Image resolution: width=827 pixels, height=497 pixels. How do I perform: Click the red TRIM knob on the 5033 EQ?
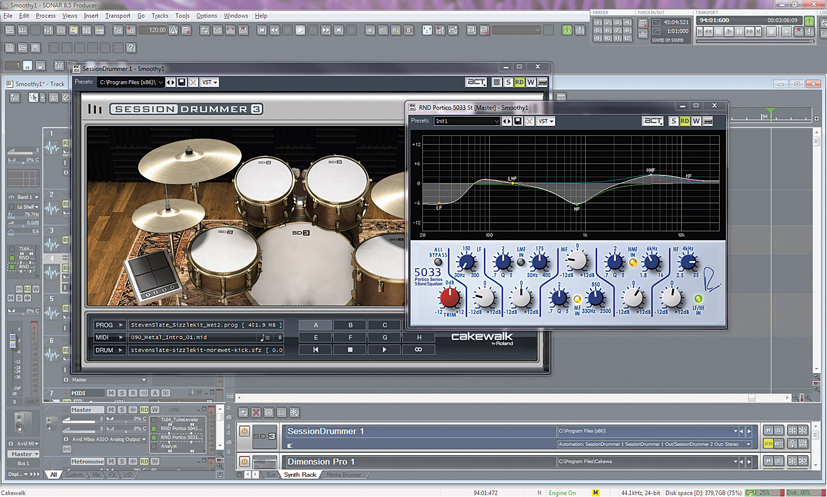450,298
